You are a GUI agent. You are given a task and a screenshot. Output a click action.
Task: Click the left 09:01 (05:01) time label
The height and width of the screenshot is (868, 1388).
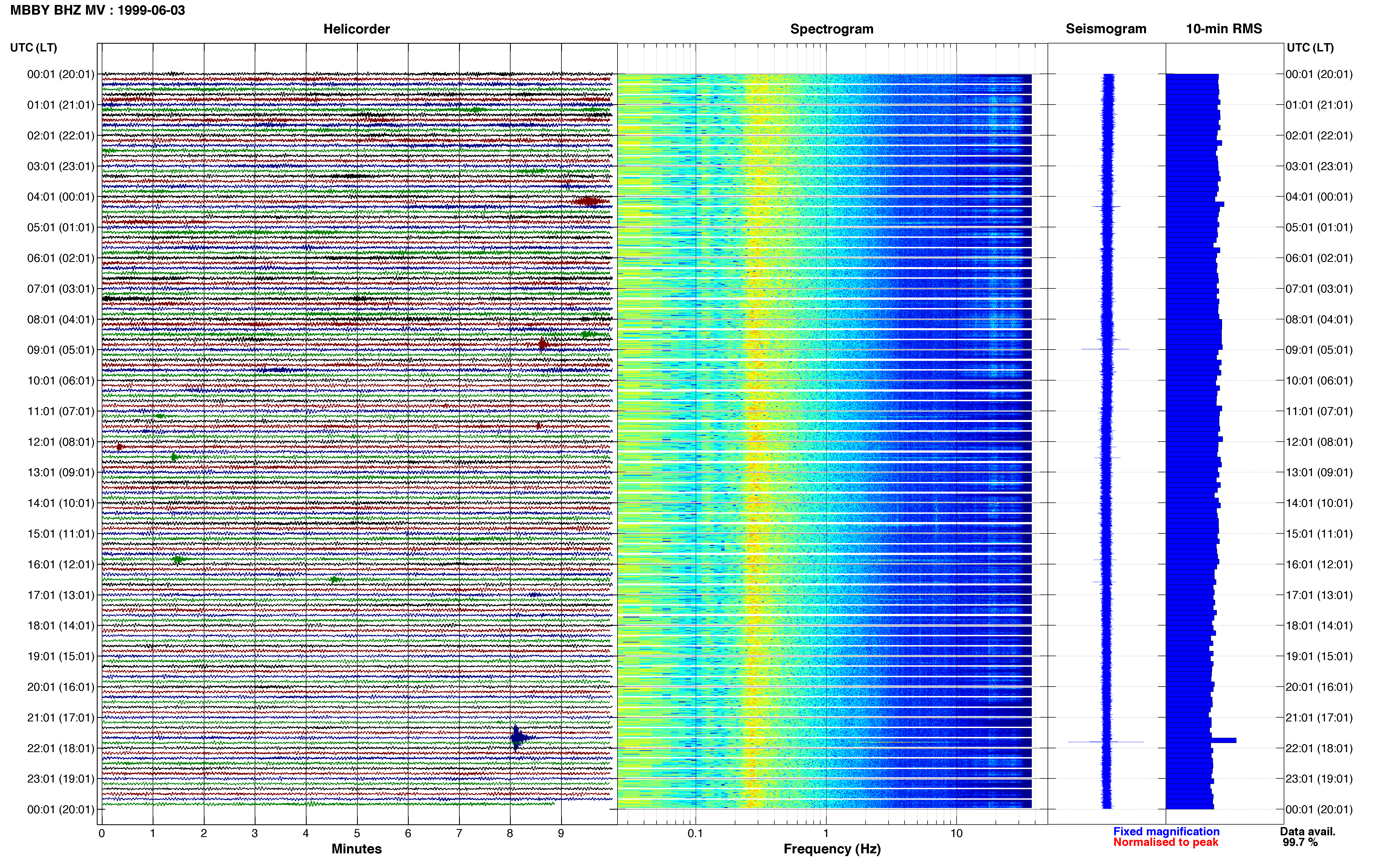coord(60,350)
